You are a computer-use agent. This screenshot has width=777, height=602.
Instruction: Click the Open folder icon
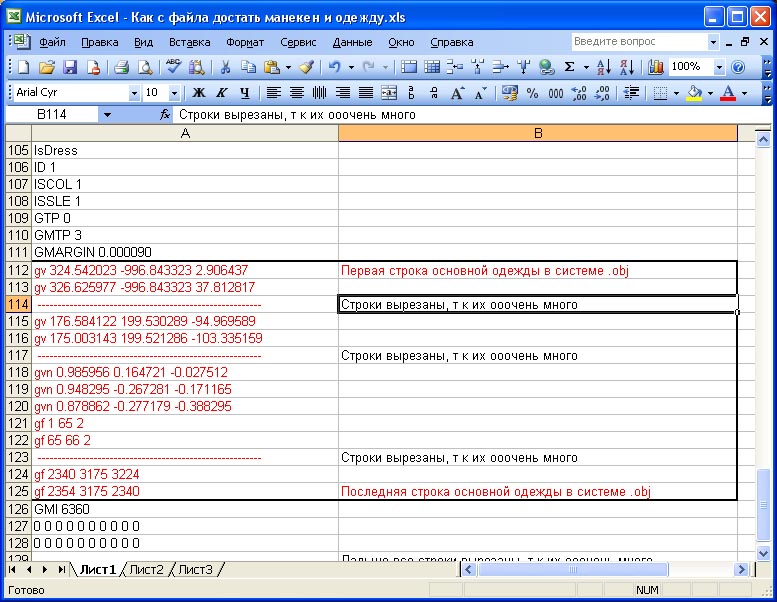(x=46, y=67)
